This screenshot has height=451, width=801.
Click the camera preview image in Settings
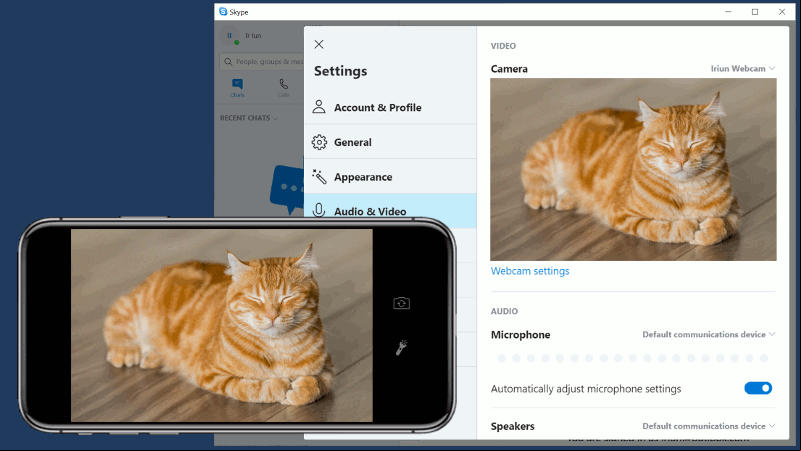(633, 170)
